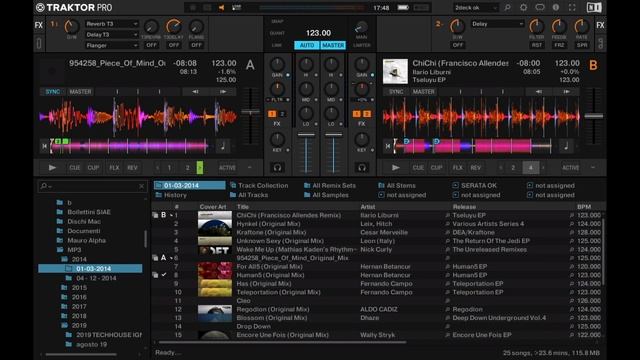Enable FX assign 2 on channel A

coord(282,114)
